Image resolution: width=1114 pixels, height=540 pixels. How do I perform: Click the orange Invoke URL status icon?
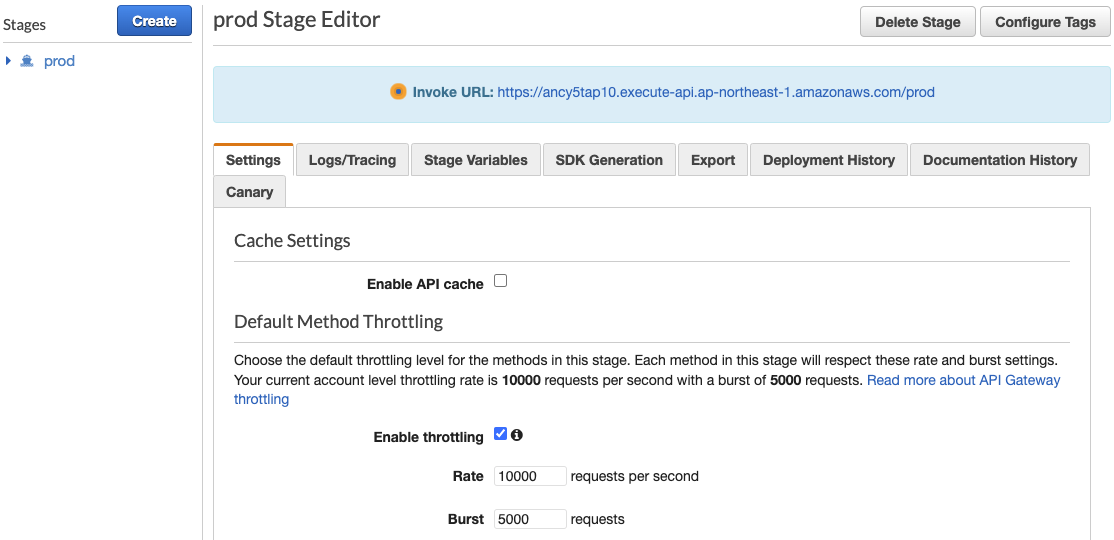398,92
